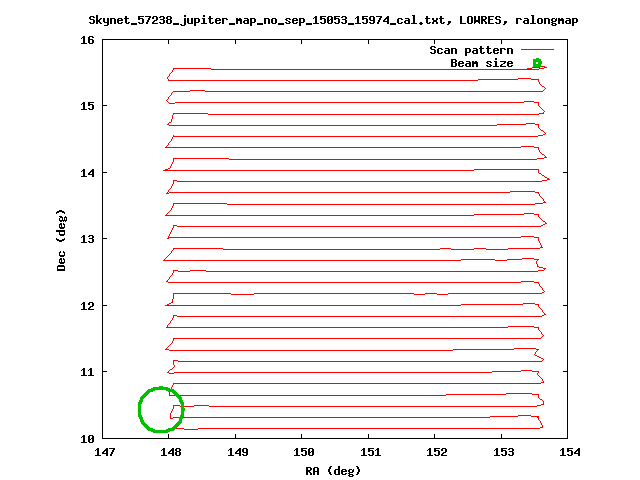Screen dimensions: 640x480
Task: Click the y-axis tick label 15
Action: [x=87, y=106]
